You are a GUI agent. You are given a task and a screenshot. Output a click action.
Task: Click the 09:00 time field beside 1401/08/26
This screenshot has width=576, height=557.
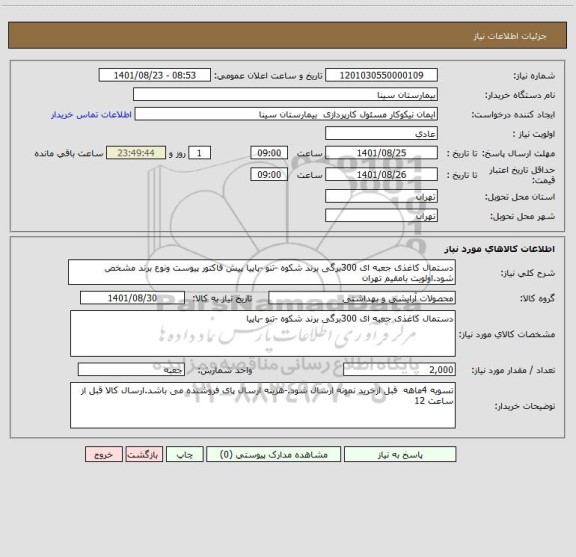pyautogui.click(x=269, y=174)
